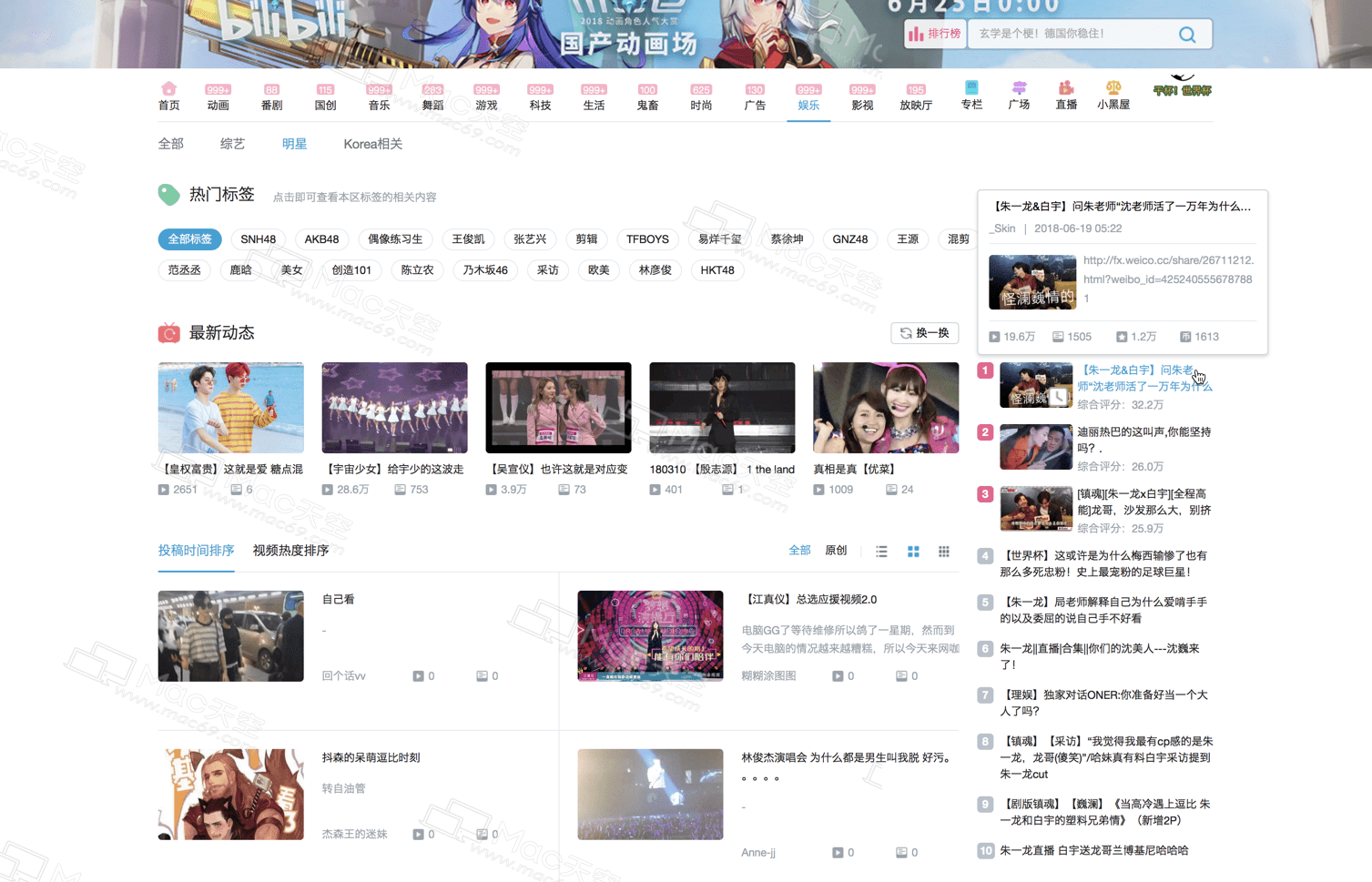Viewport: 1372px width, 882px height.
Task: Select the 综艺 sub-category tab
Action: [x=232, y=144]
